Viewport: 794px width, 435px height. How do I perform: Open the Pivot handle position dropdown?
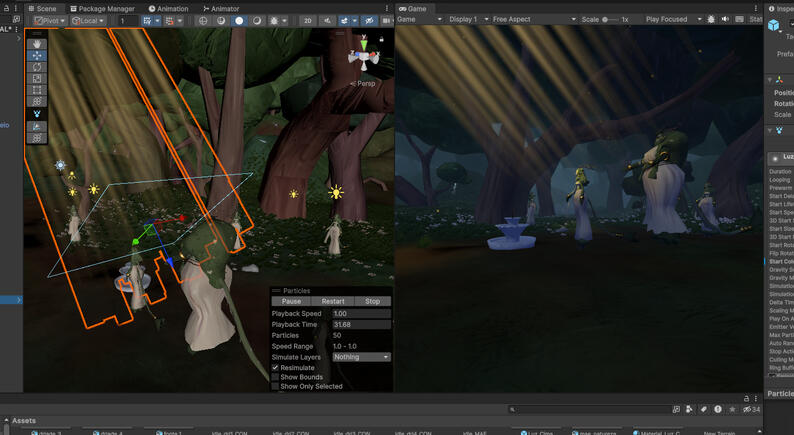coord(50,21)
